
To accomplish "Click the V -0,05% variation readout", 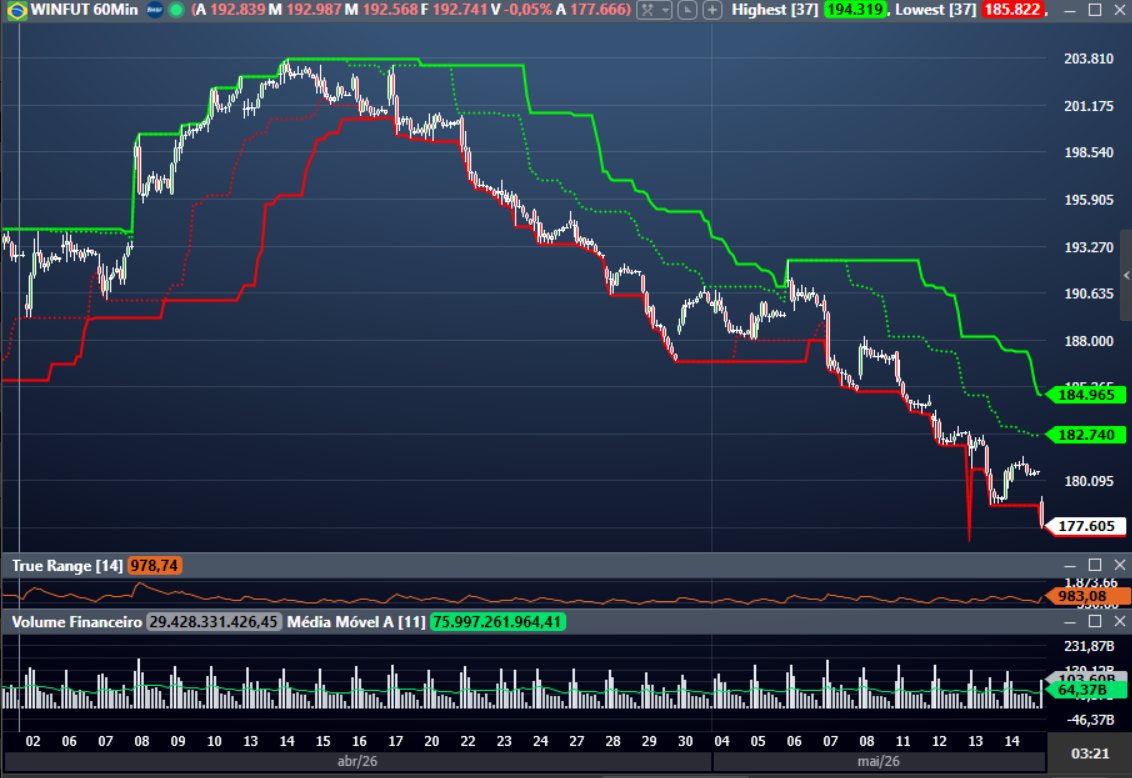I will coord(521,10).
